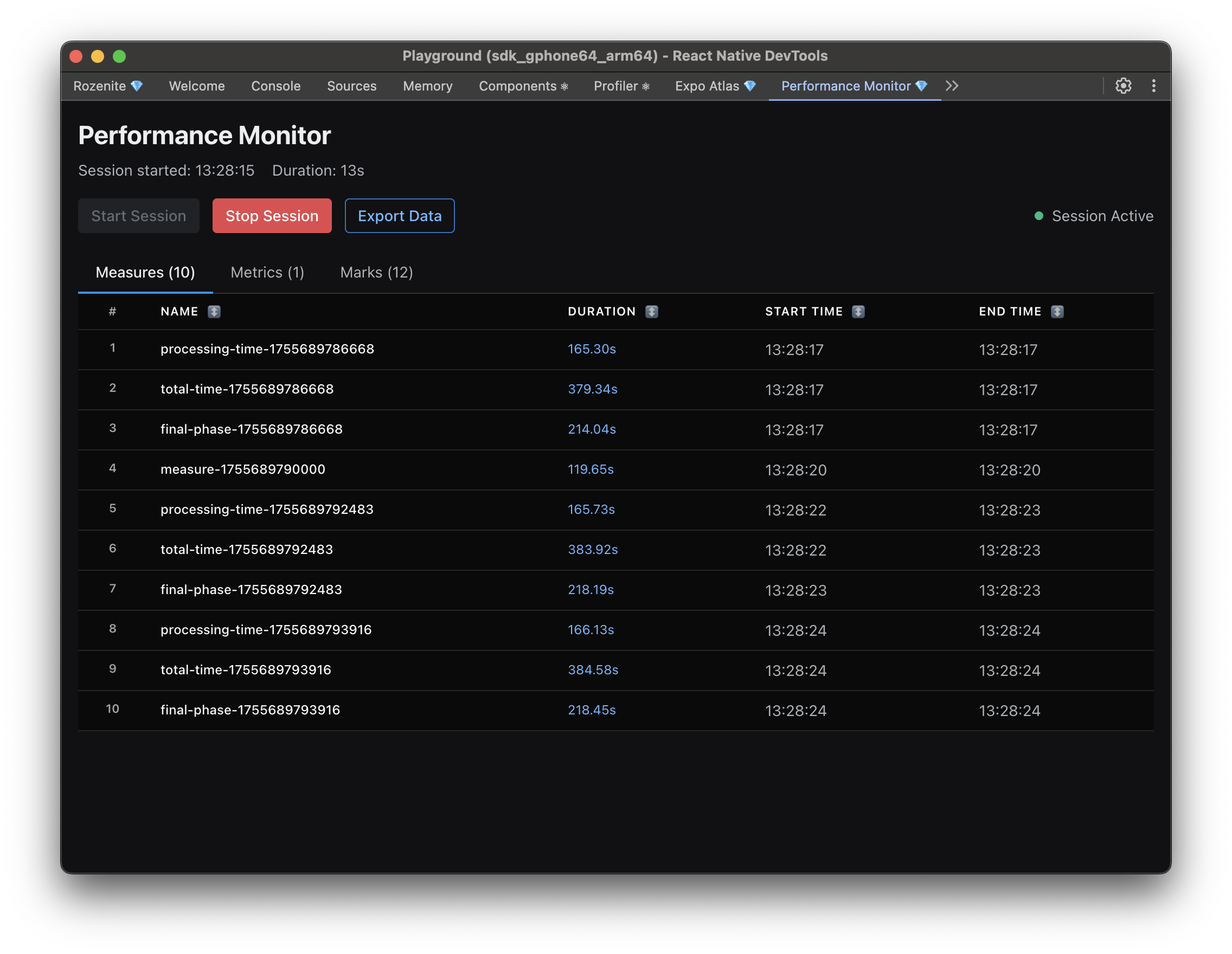Click the diamond icon next to Performance Monitor
The height and width of the screenshot is (954, 1232).
923,86
